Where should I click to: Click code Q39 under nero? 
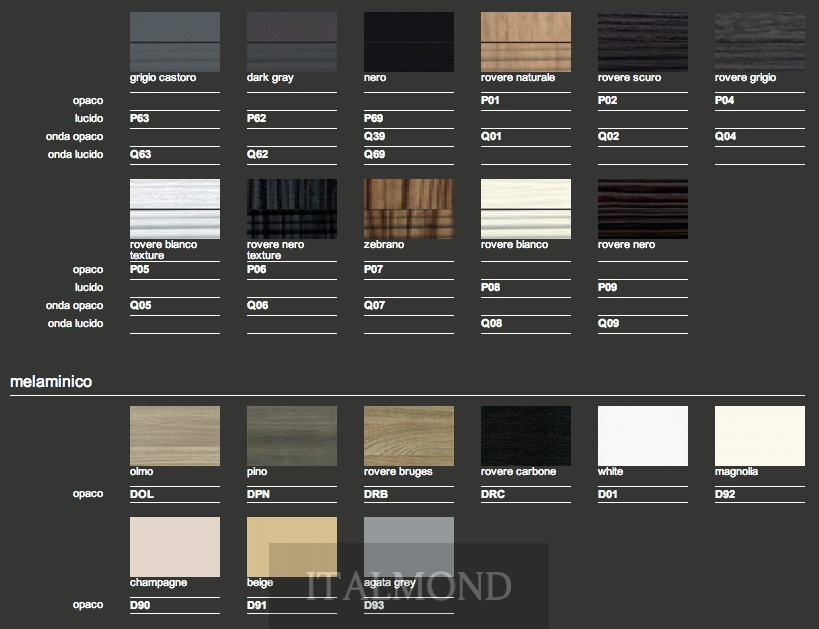(375, 136)
